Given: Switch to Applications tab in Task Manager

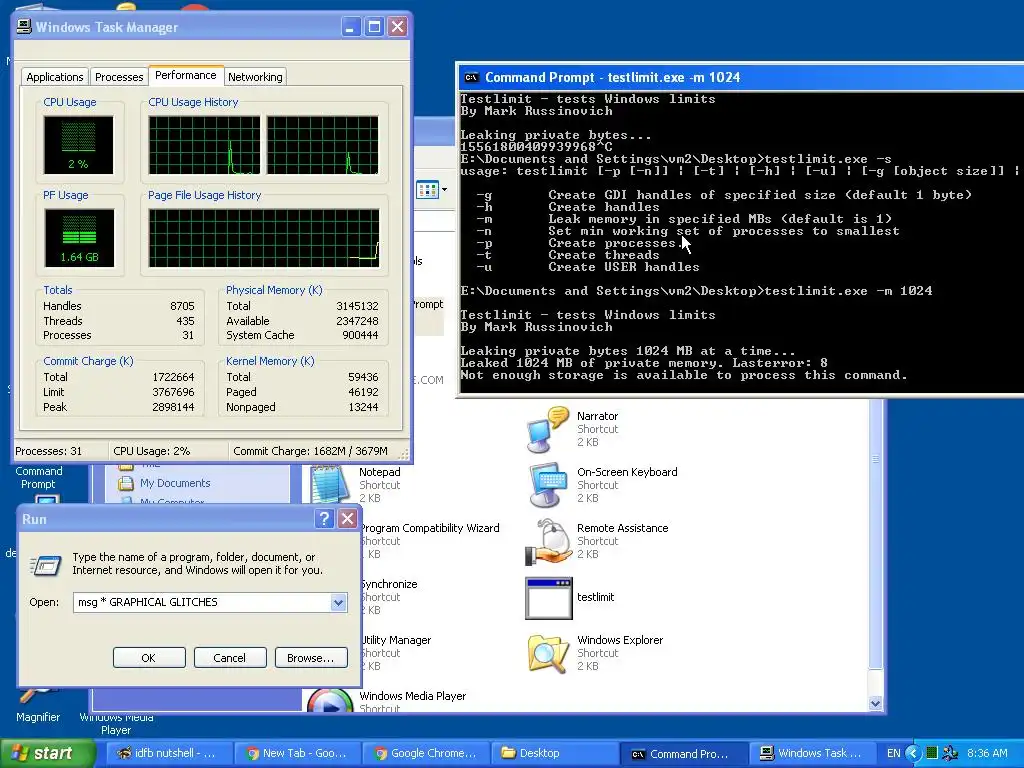Looking at the screenshot, I should point(55,77).
